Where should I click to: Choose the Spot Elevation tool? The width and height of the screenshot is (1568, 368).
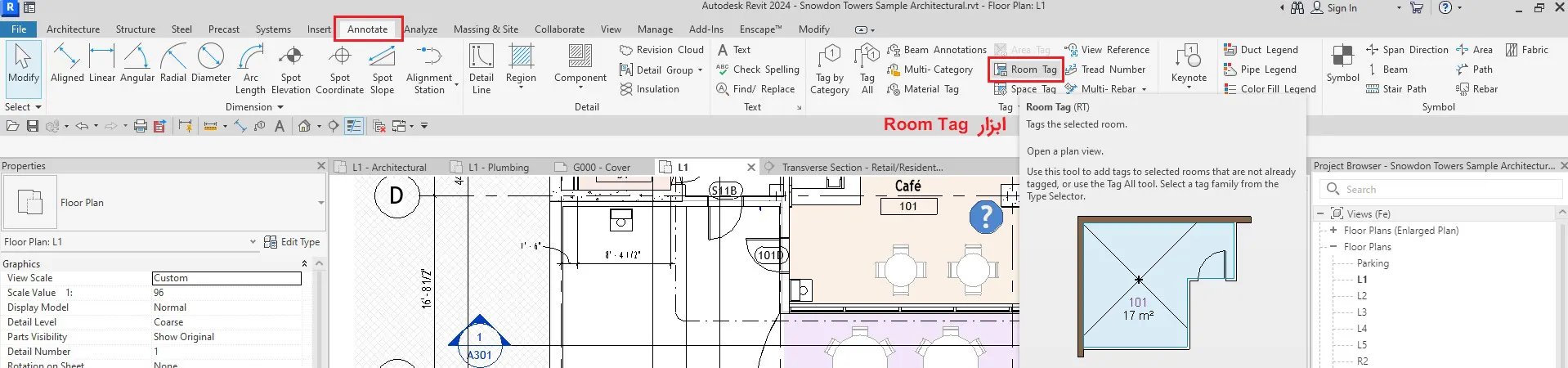coord(290,69)
